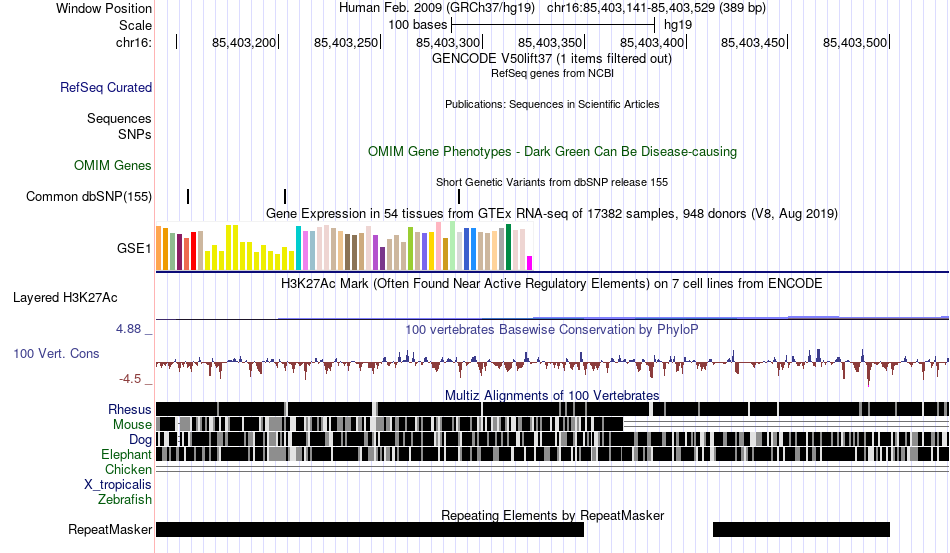
Task: Open the RepeatMasker track label
Action: click(110, 529)
